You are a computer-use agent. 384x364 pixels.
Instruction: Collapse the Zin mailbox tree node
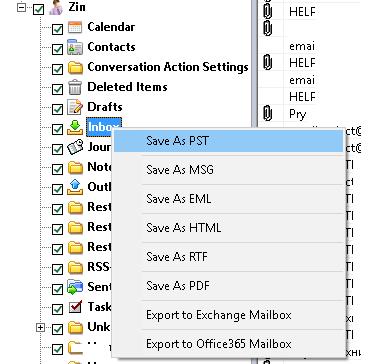click(21, 8)
